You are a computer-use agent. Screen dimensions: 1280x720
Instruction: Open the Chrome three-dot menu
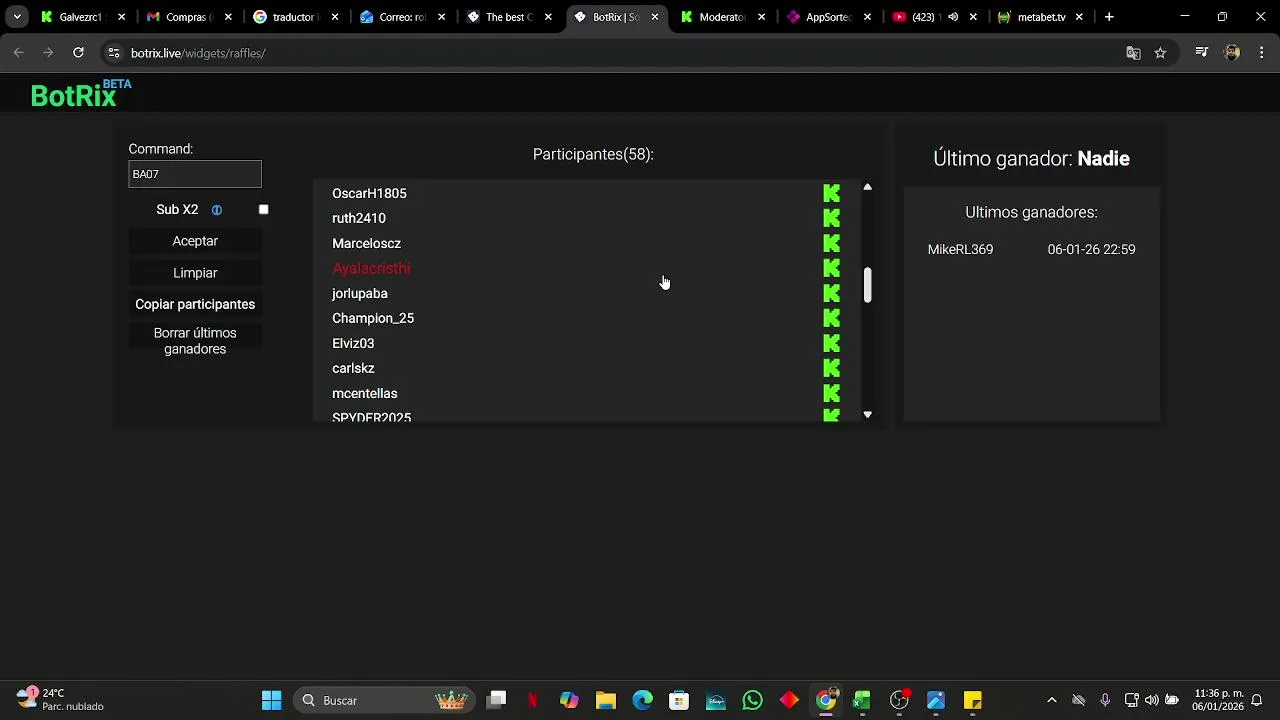pos(1261,53)
